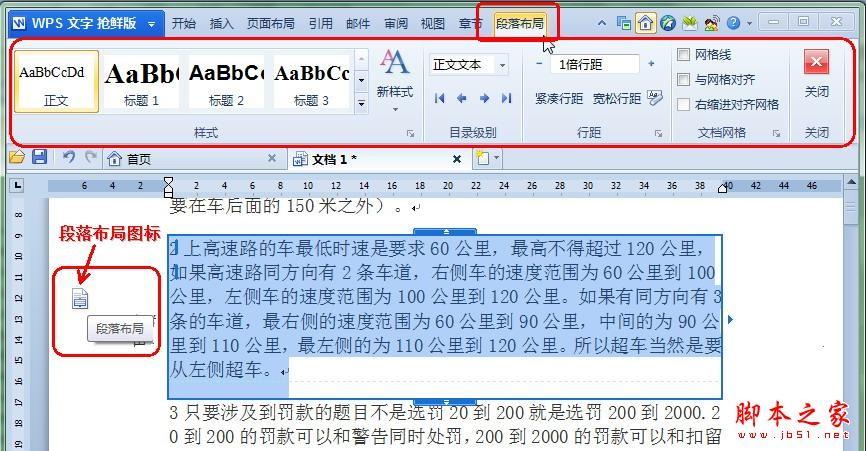Create a new document tab icon

(483, 159)
